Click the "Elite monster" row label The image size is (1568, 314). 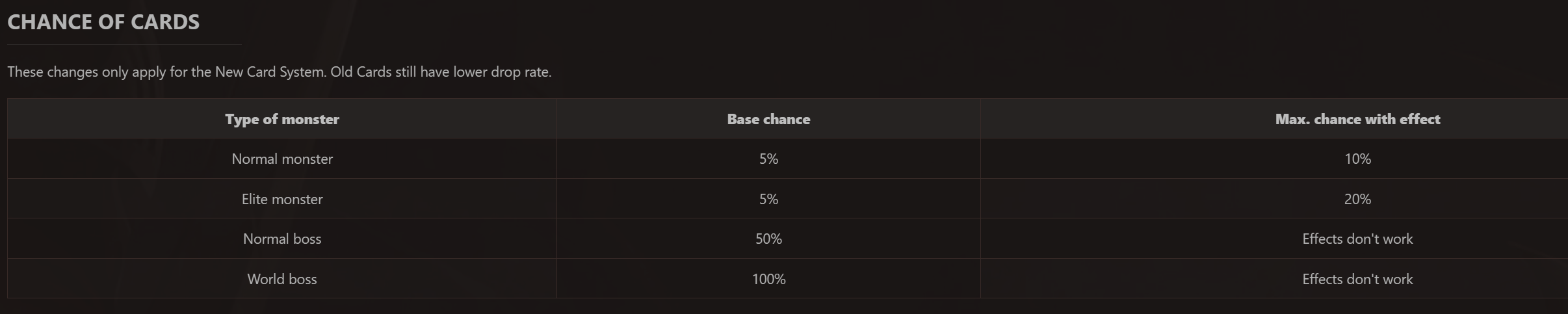(282, 200)
